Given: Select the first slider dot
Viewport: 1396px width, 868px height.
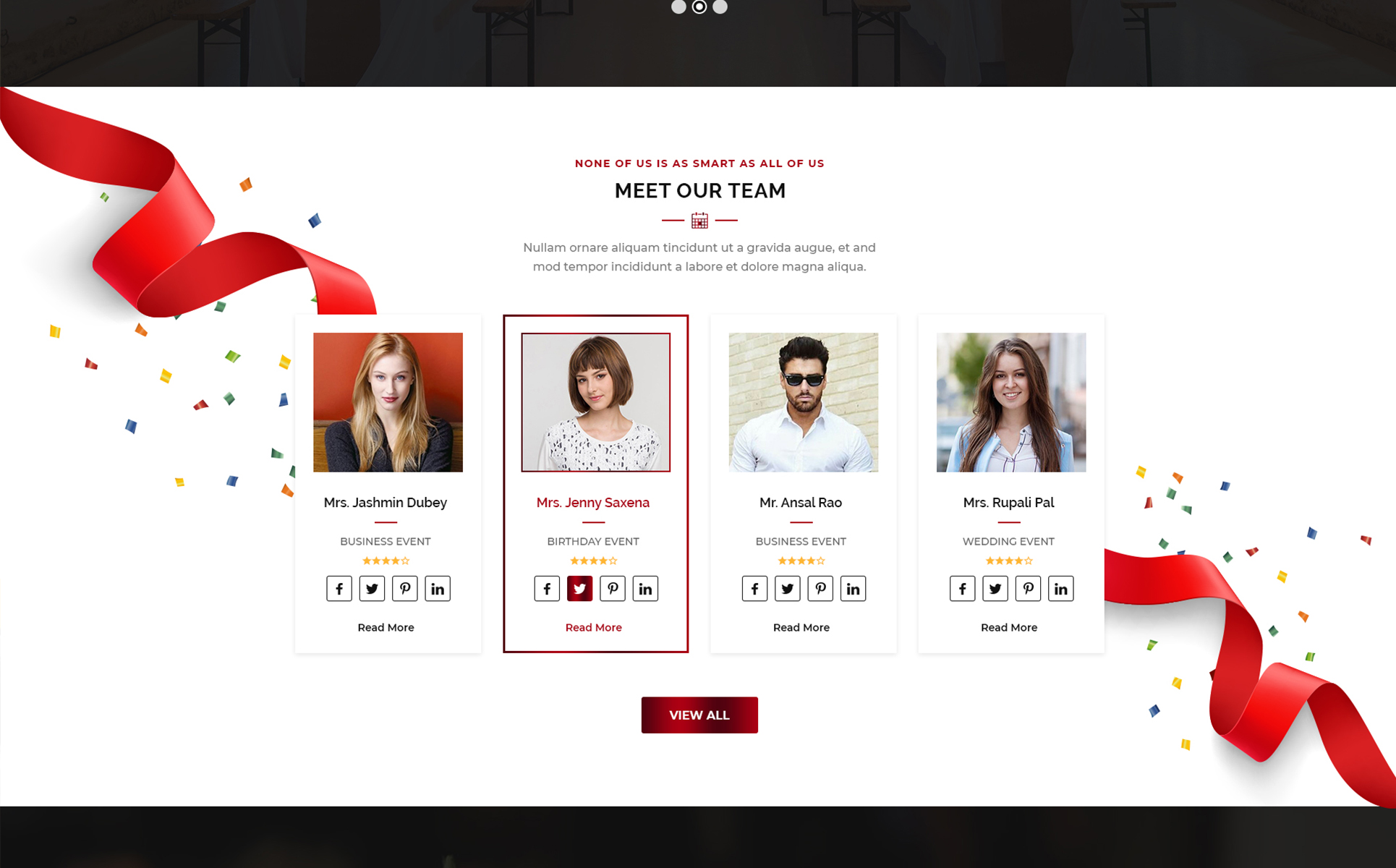Looking at the screenshot, I should (678, 7).
